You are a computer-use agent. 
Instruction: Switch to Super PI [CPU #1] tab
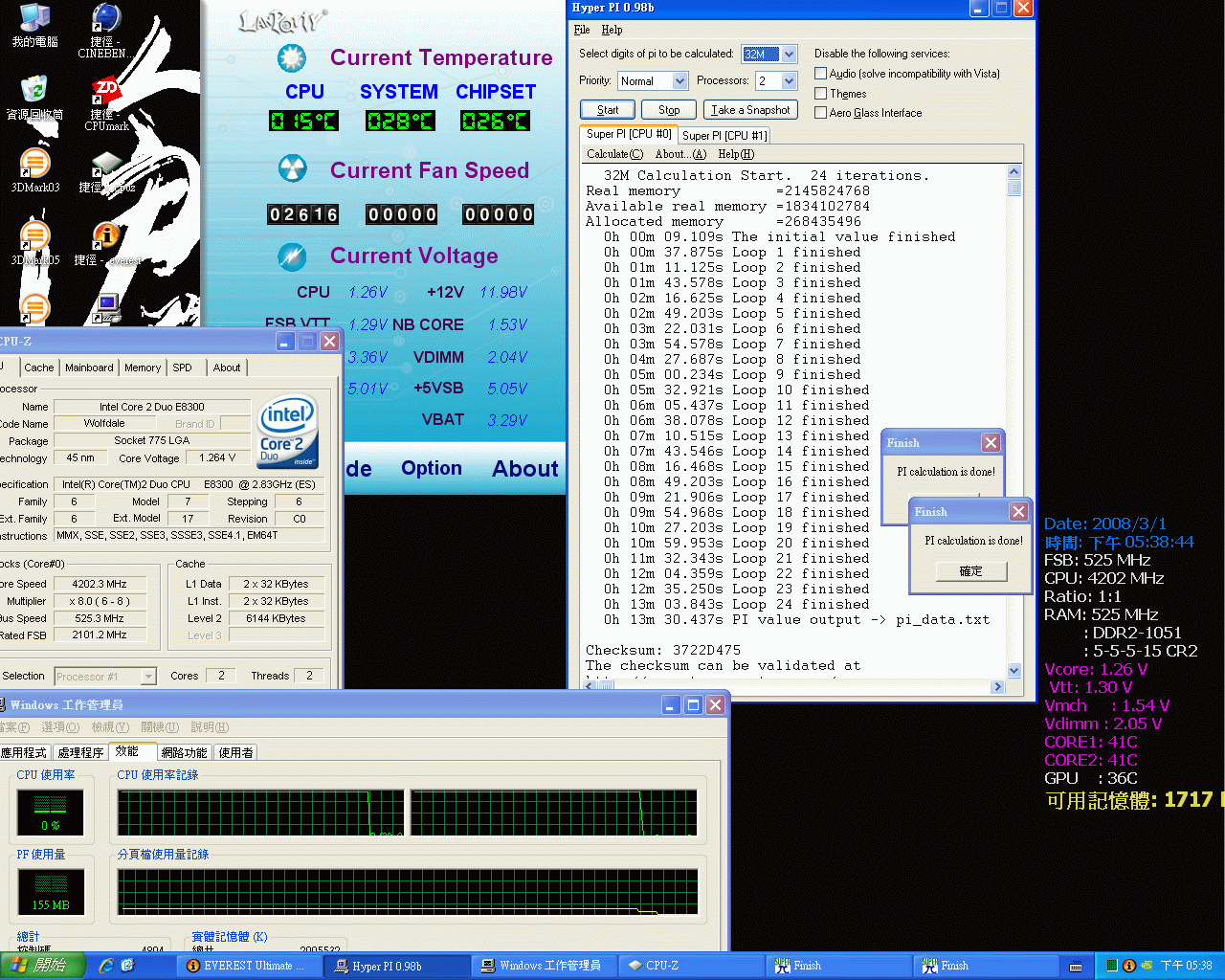coord(724,136)
